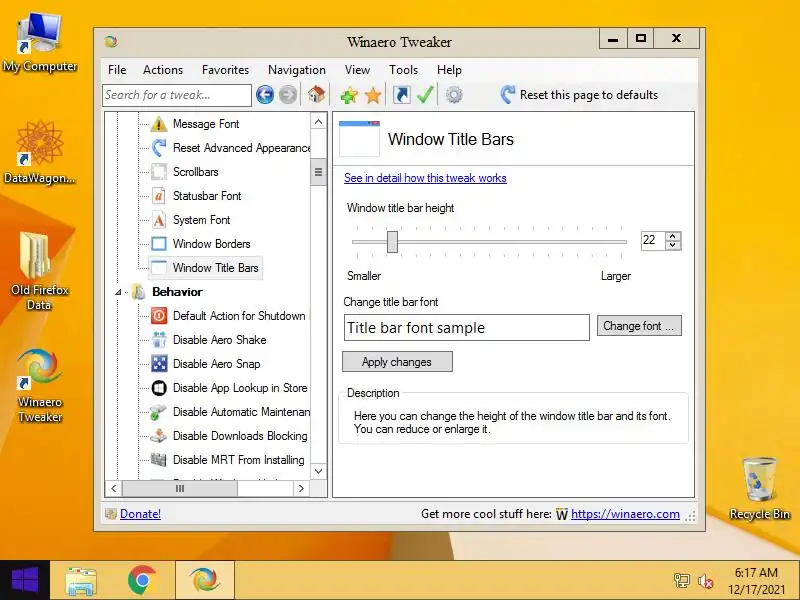Screen dimensions: 800x600
Task: Click the tree vertical scrollbar thumb
Action: pyautogui.click(x=318, y=172)
